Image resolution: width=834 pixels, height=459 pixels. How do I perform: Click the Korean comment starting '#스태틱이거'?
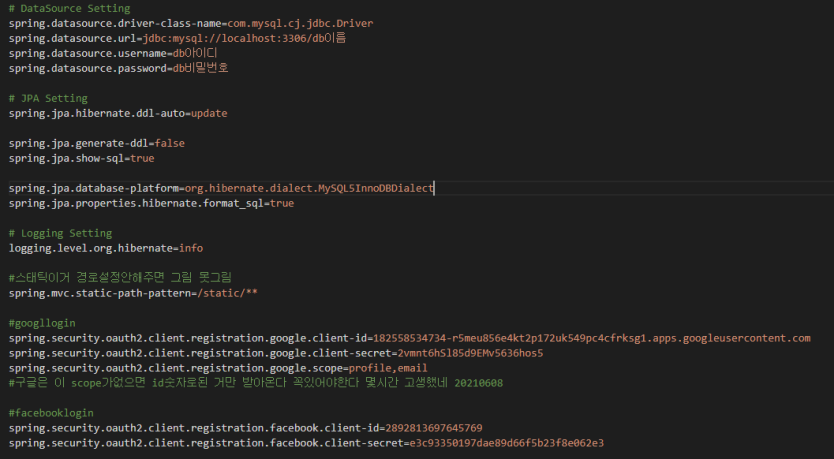(120, 278)
